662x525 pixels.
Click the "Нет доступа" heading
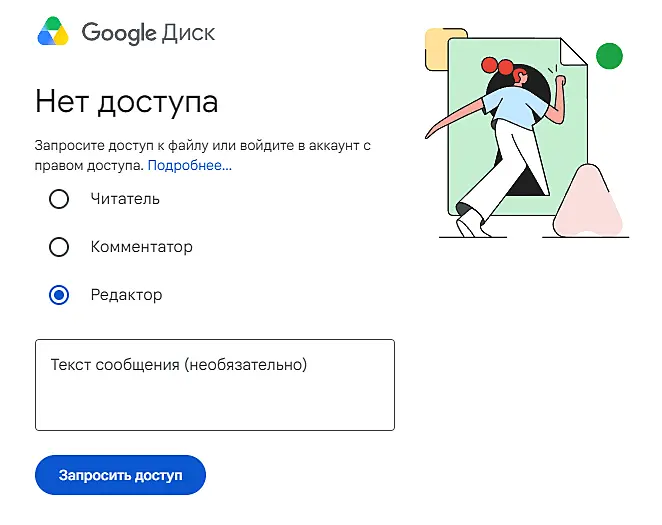point(127,102)
